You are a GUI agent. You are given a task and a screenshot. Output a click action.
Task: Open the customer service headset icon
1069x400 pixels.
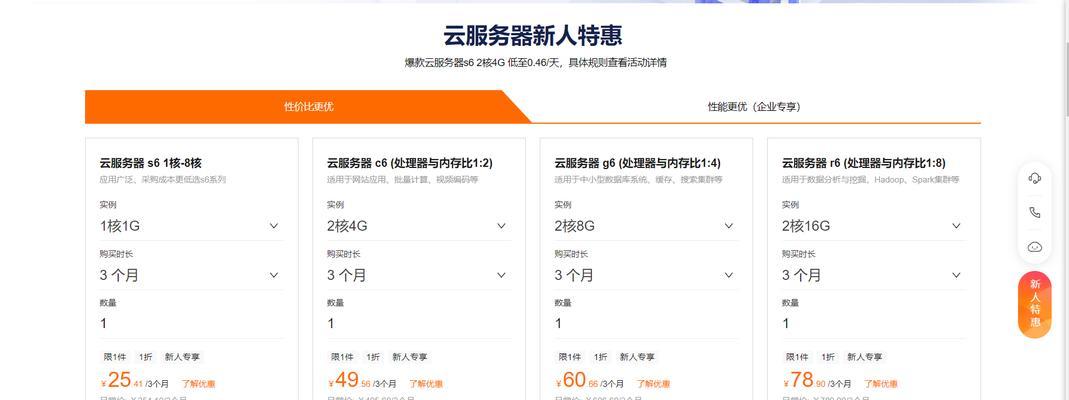coord(1034,179)
